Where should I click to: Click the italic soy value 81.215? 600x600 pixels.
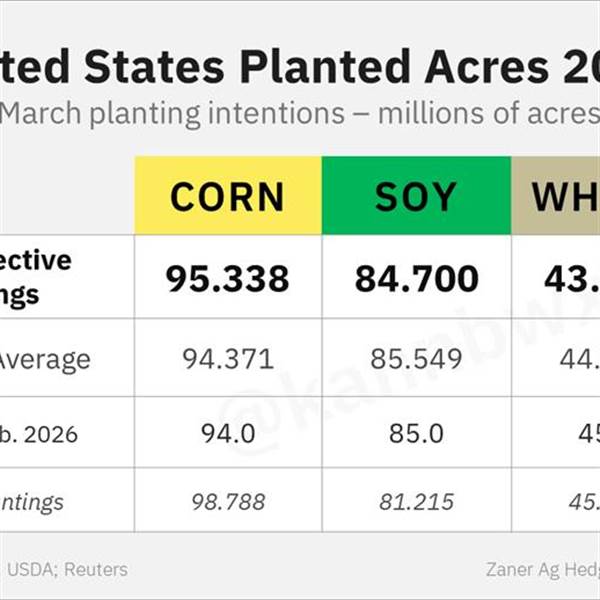[416, 501]
